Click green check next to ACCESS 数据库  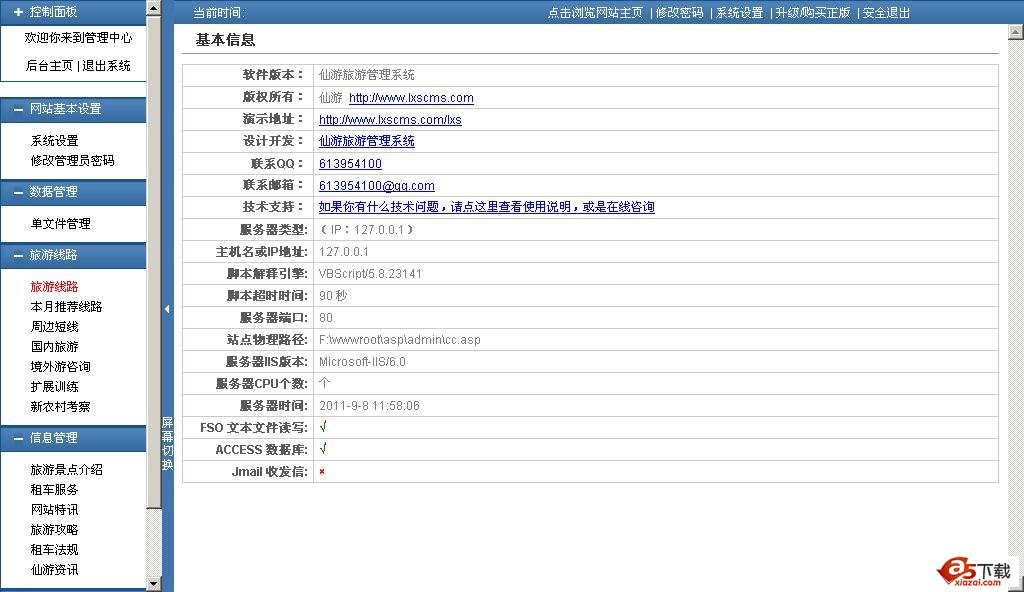pos(323,449)
